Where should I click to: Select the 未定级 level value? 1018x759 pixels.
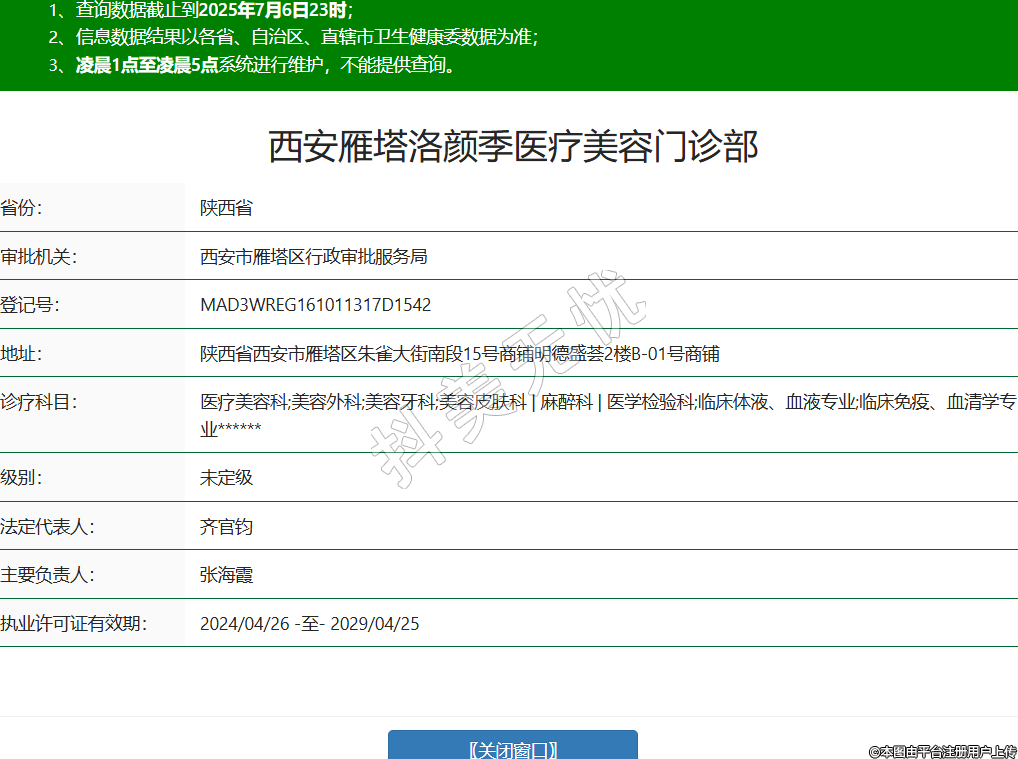[226, 477]
